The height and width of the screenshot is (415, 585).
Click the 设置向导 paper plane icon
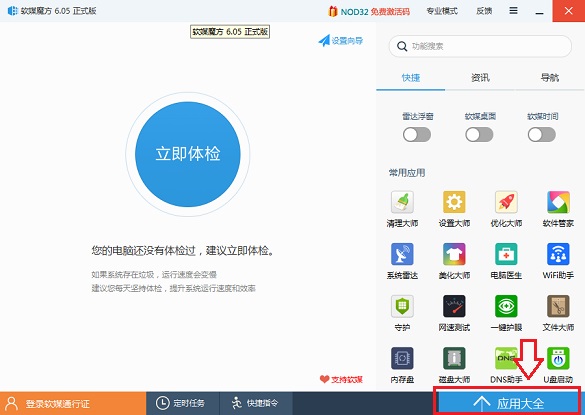[x=324, y=40]
